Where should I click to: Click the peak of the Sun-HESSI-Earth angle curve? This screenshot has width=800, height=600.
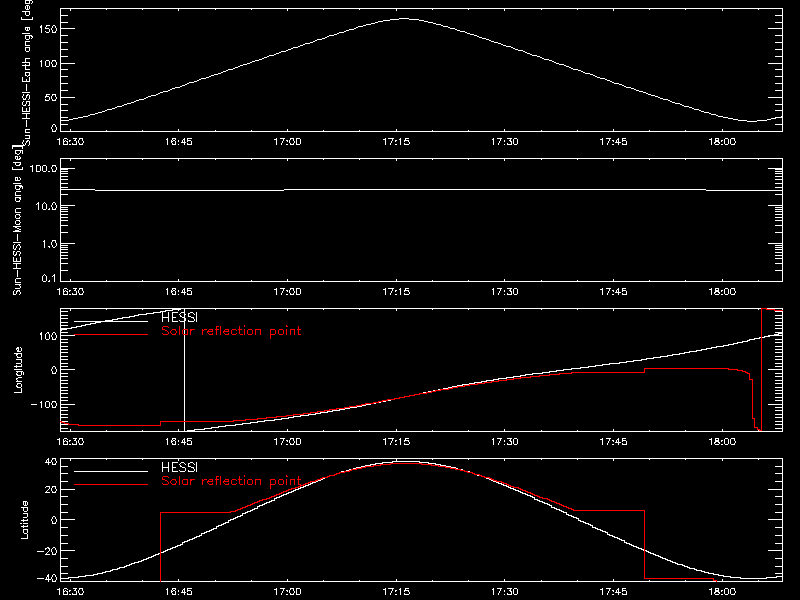tap(404, 19)
